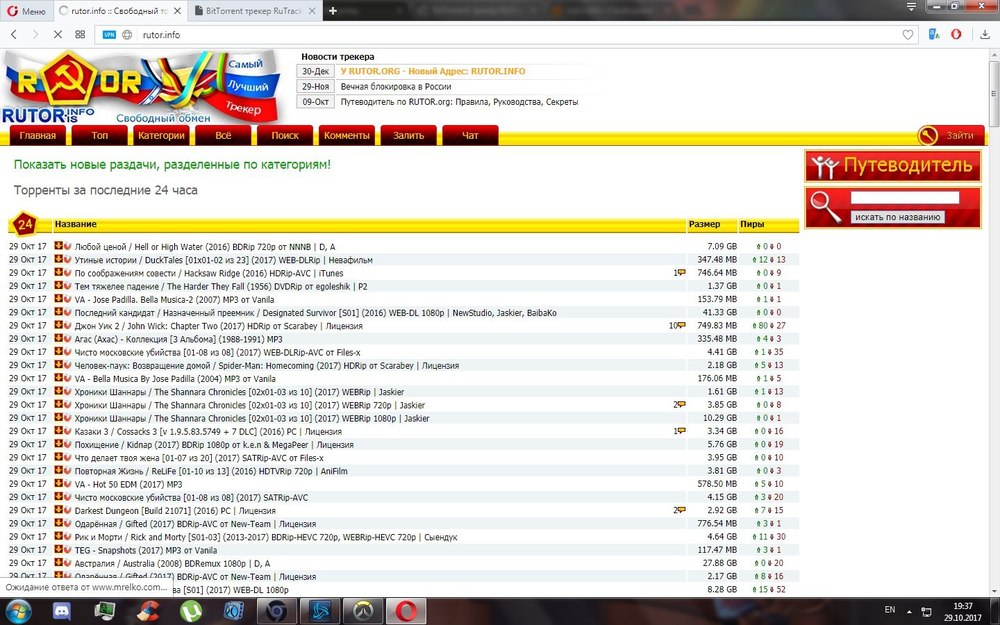
Task: Click the Пиры column header
Action: 752,224
